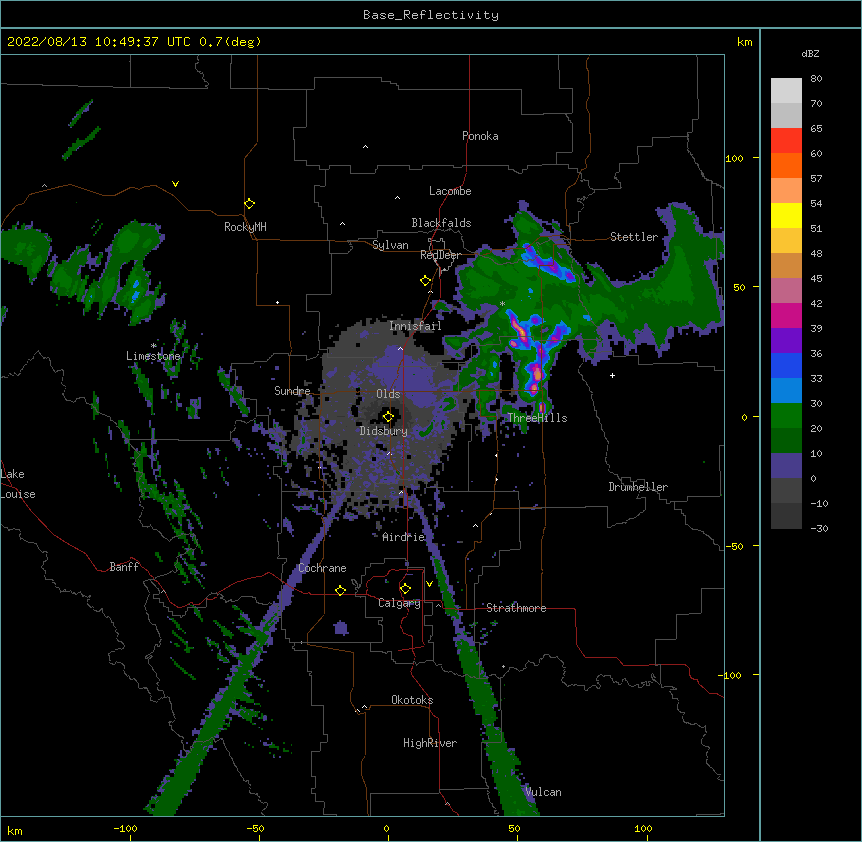Screen dimensions: 862x842
Task: Select the radar site diamond above Didsbury
Action: (x=388, y=417)
